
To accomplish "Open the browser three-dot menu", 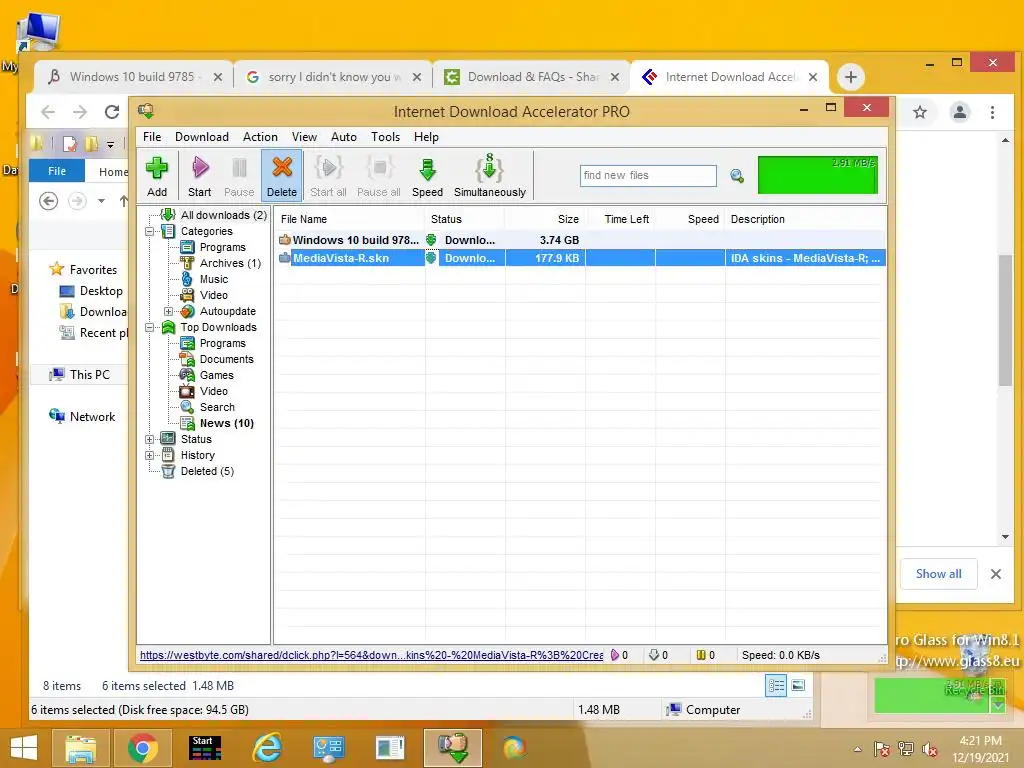I will coord(993,112).
